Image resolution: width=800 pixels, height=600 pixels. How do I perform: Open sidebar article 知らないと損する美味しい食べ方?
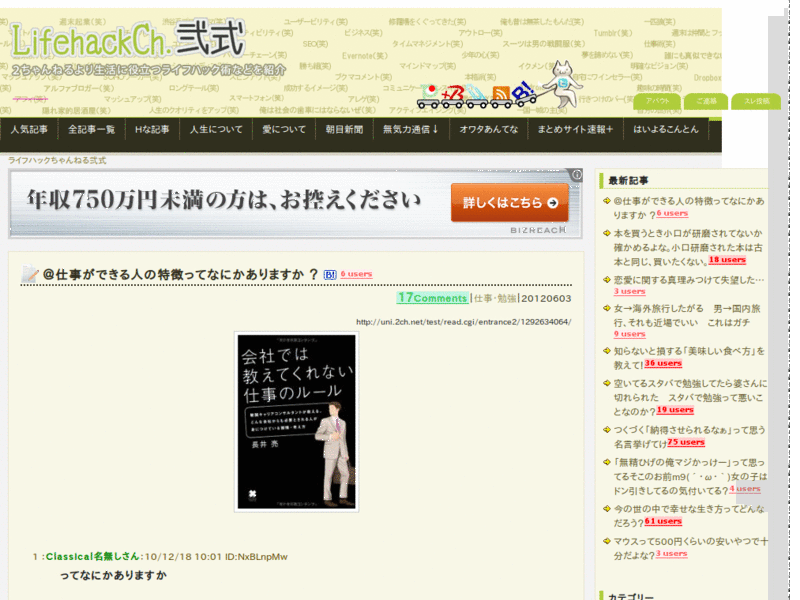[x=689, y=358]
